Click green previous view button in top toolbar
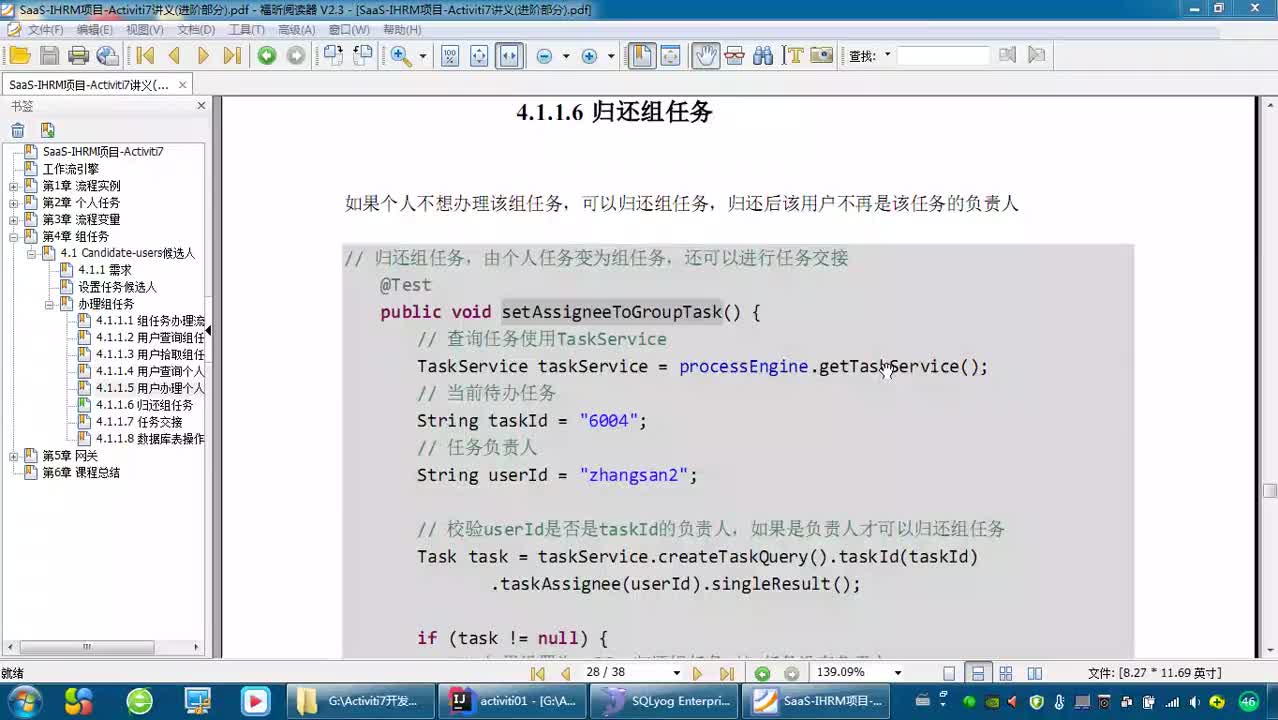The height and width of the screenshot is (720, 1278). 267,56
